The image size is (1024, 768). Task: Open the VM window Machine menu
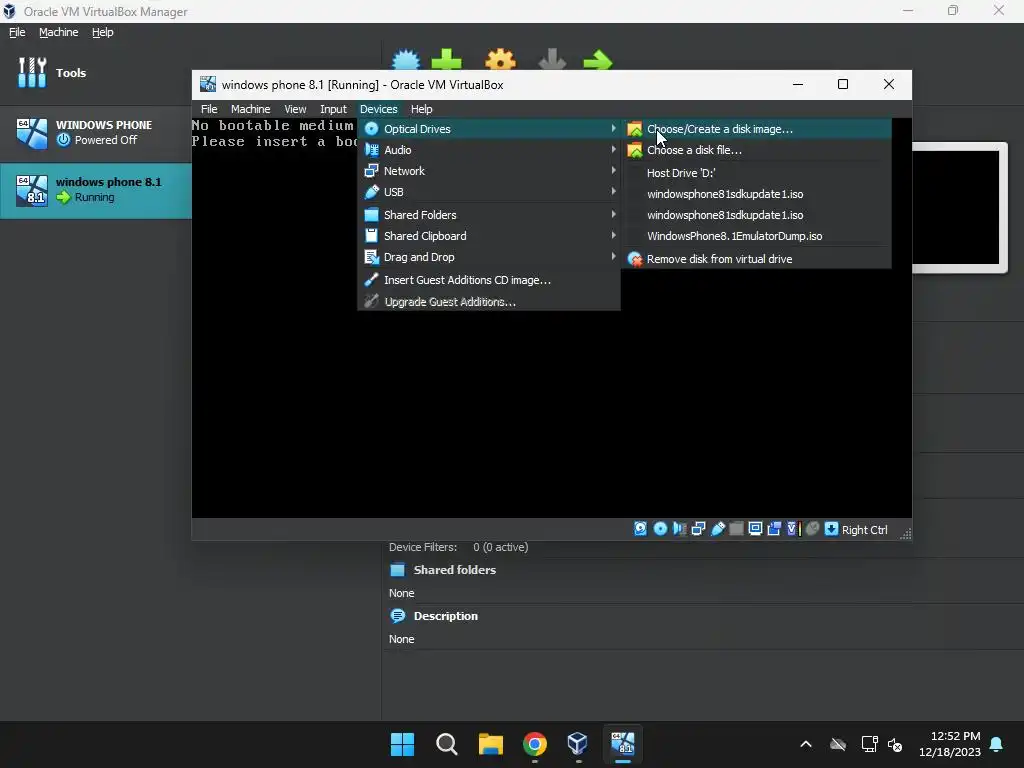coord(250,109)
